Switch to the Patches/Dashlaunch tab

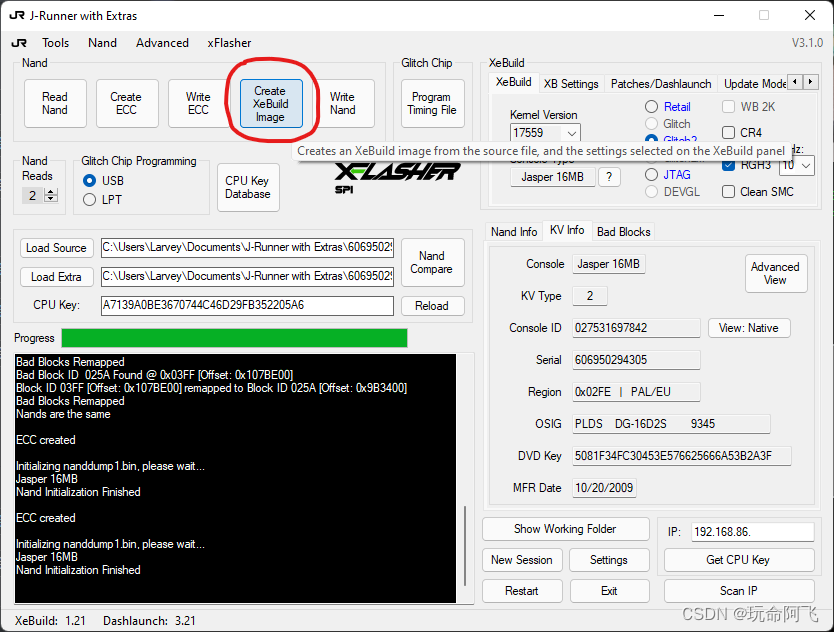coord(661,84)
